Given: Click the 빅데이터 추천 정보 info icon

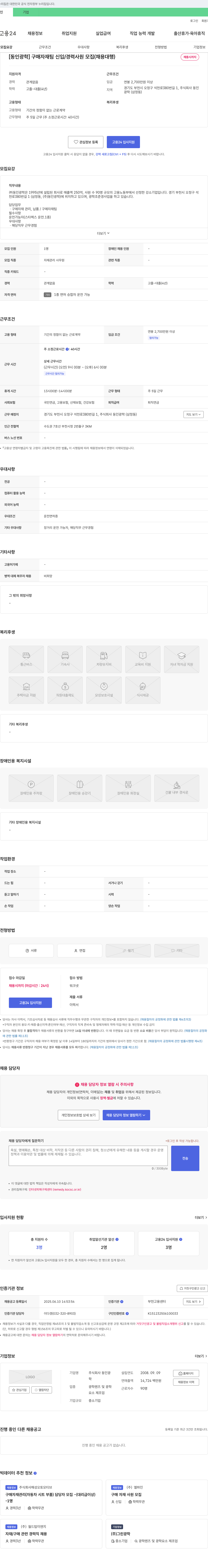Looking at the screenshot, I should tap(35, 1473).
